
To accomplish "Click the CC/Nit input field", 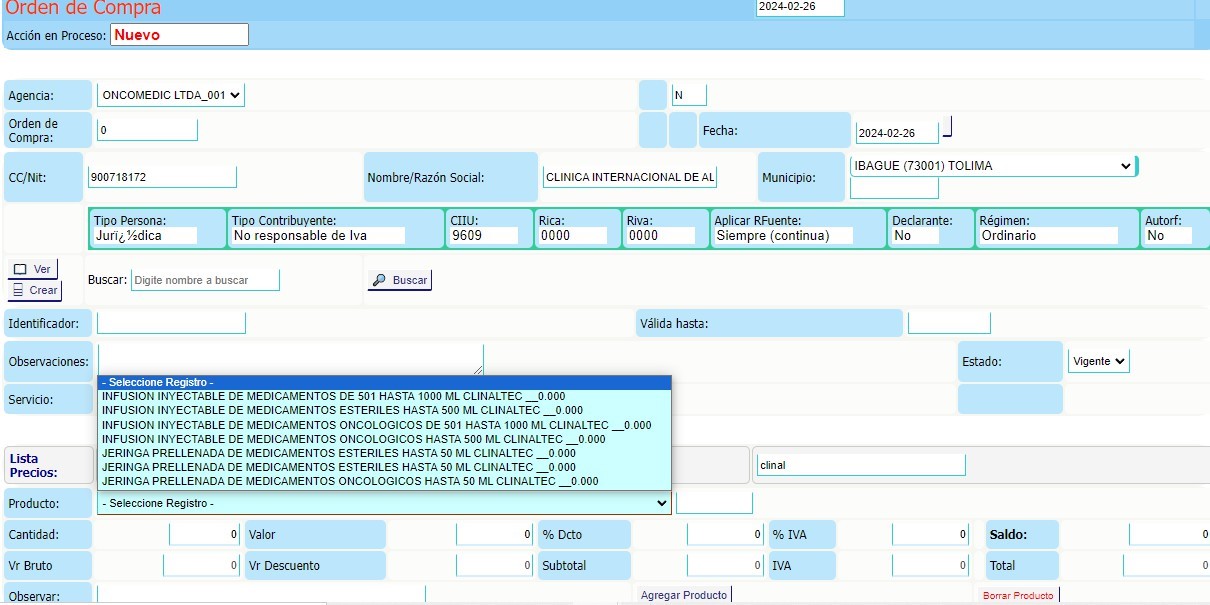I will tap(162, 177).
